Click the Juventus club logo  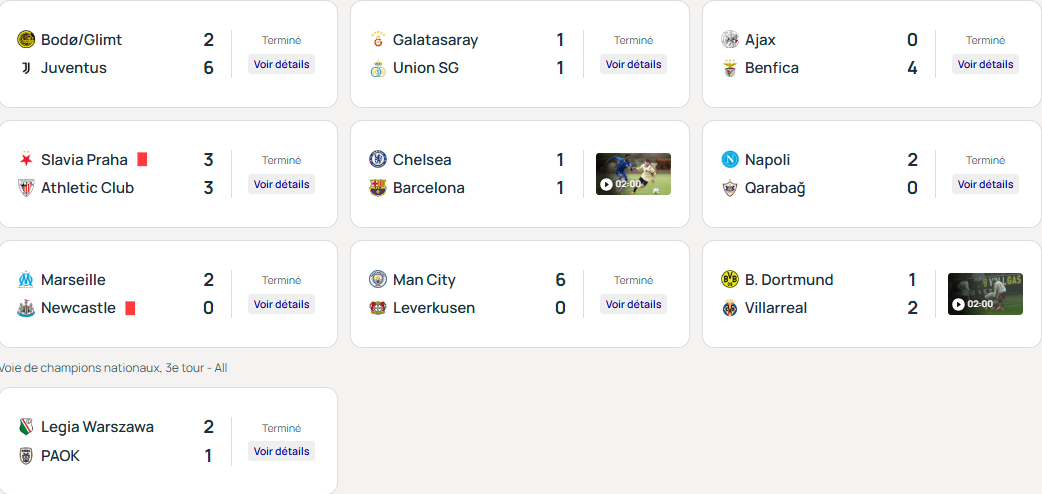(x=26, y=68)
